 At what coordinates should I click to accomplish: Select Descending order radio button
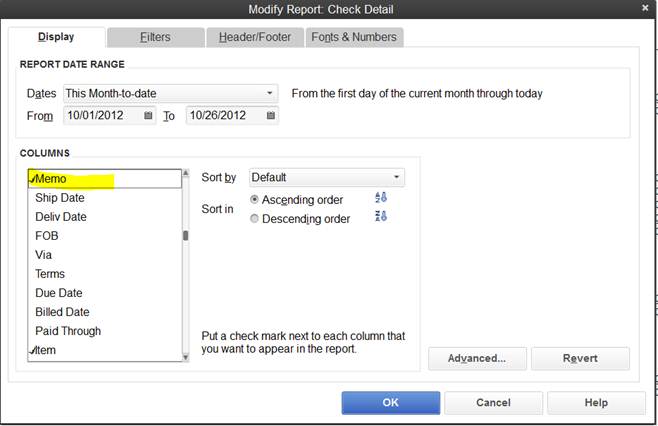[x=254, y=218]
